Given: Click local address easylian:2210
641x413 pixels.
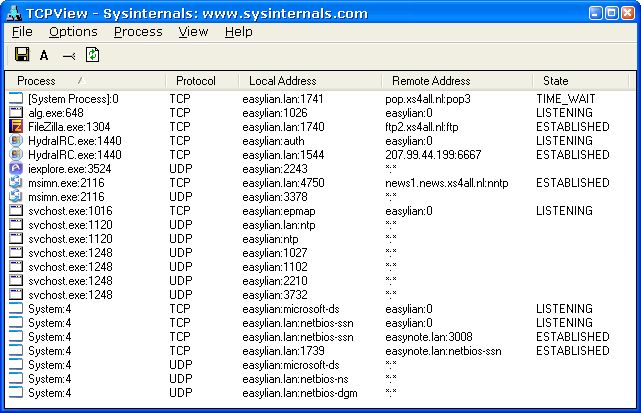Looking at the screenshot, I should (275, 281).
